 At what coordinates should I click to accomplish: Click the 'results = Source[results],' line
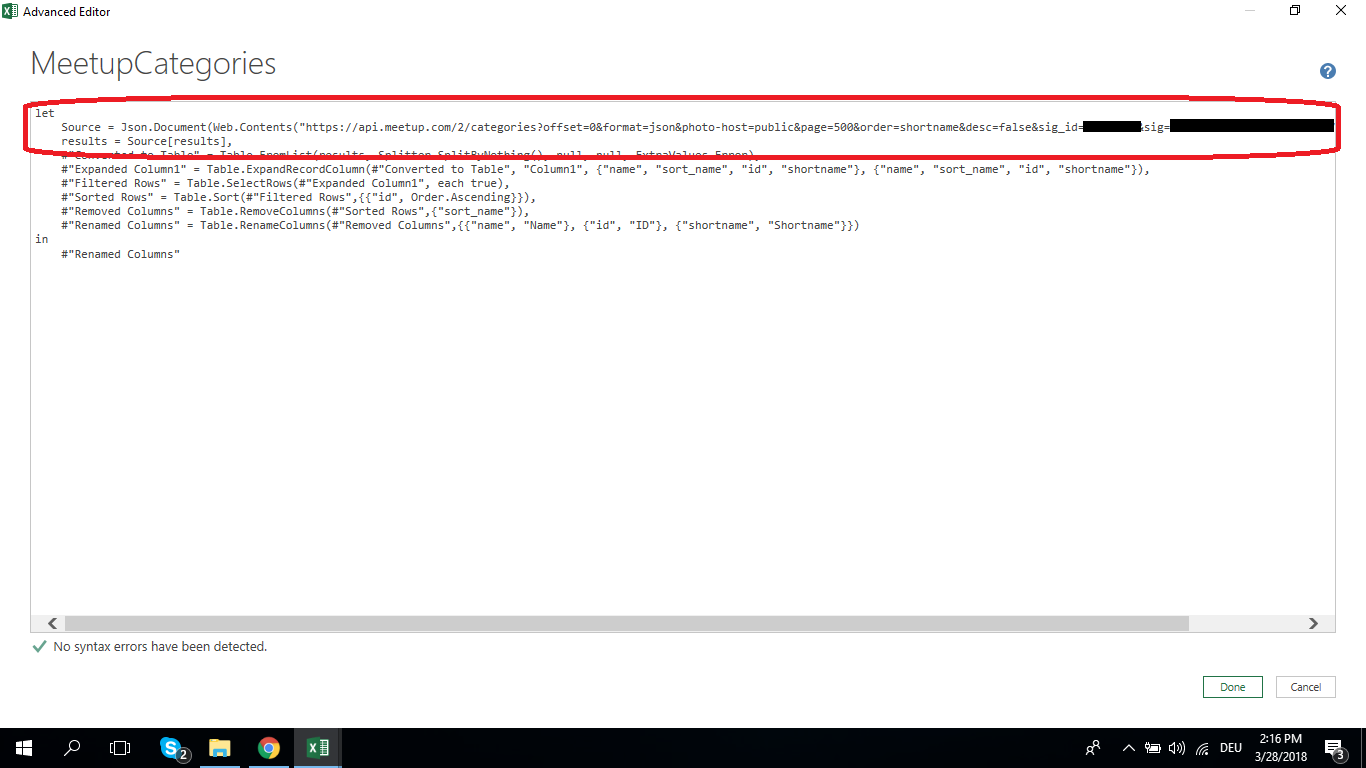pos(147,141)
